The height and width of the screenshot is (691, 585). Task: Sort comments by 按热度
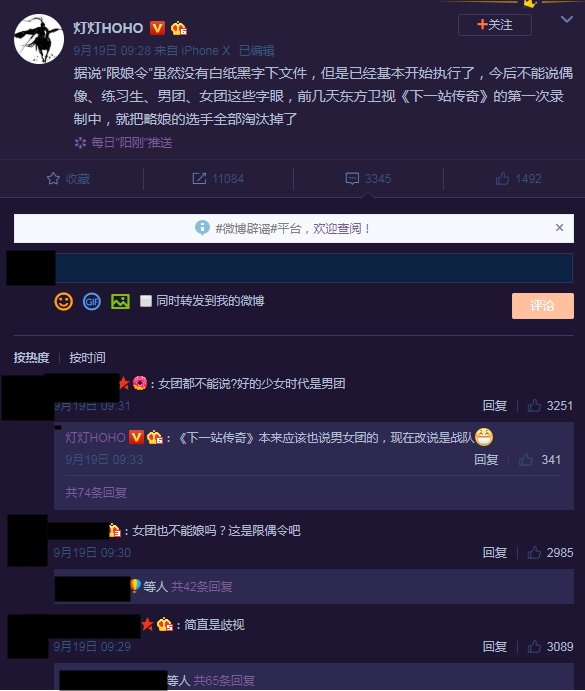(x=31, y=357)
